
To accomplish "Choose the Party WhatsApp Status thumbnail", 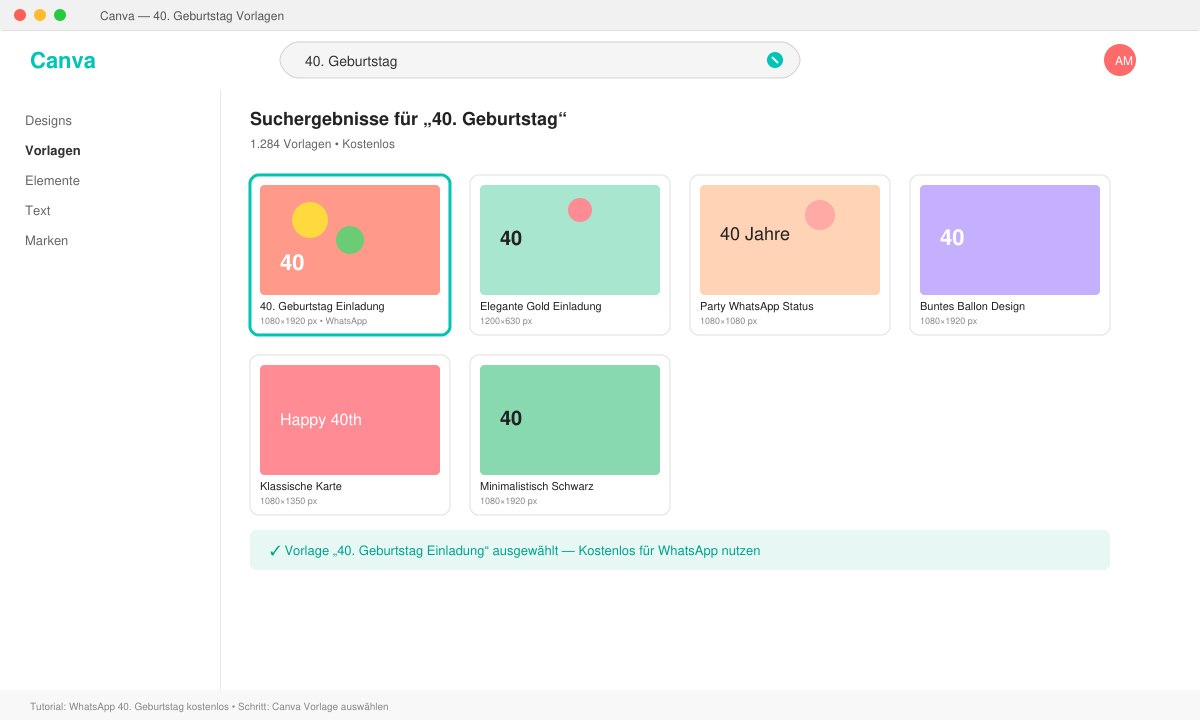I will (x=790, y=240).
